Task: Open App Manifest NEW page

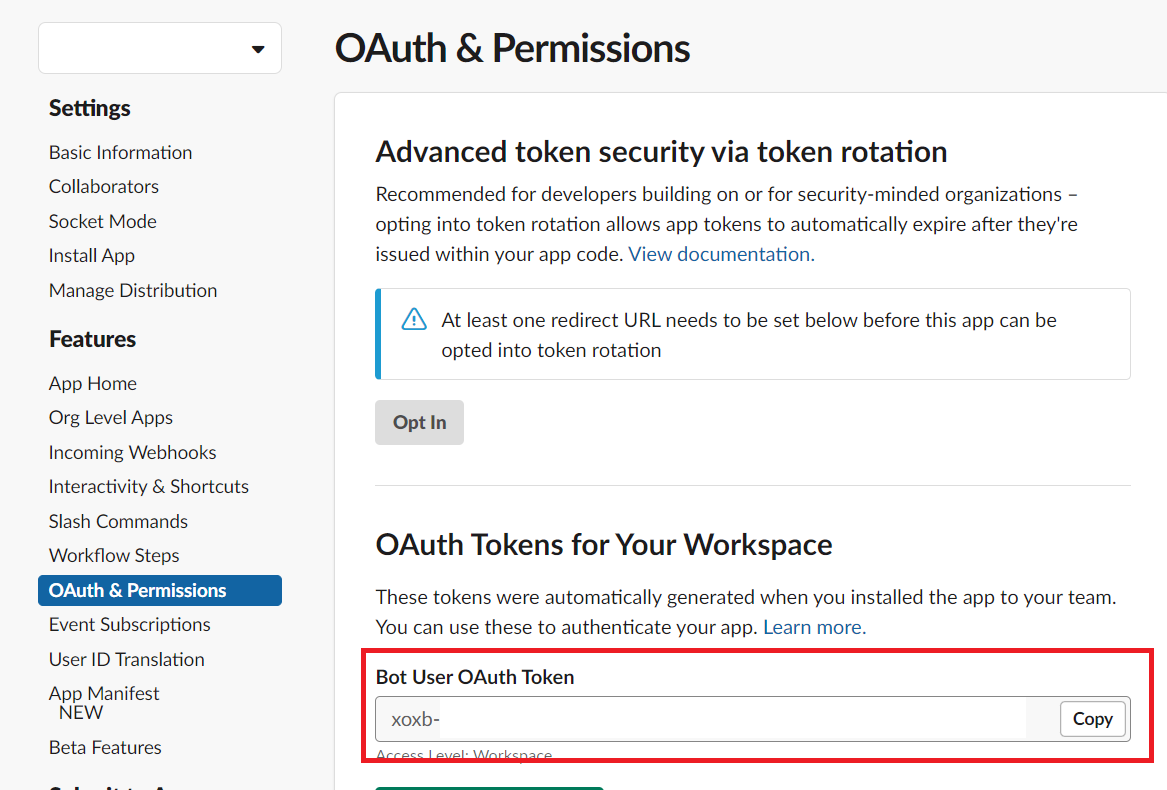Action: pos(104,703)
